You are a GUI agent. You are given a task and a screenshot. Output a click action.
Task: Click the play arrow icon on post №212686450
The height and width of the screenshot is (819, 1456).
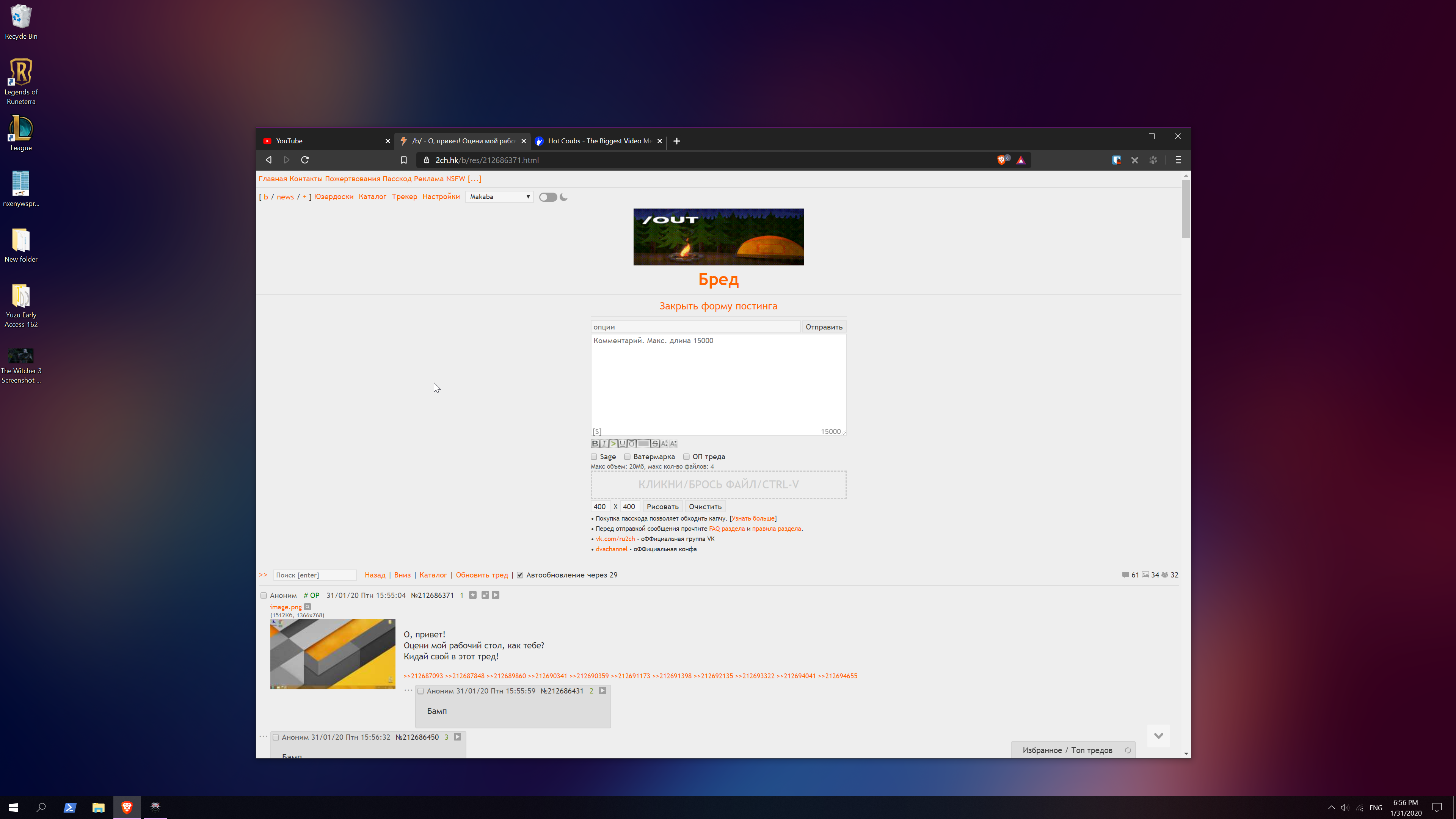pyautogui.click(x=458, y=737)
